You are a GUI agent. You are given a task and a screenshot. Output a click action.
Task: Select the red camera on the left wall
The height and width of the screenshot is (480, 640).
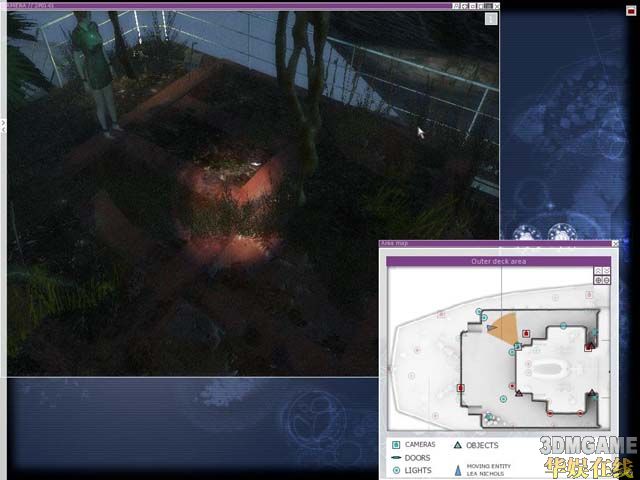point(461,388)
